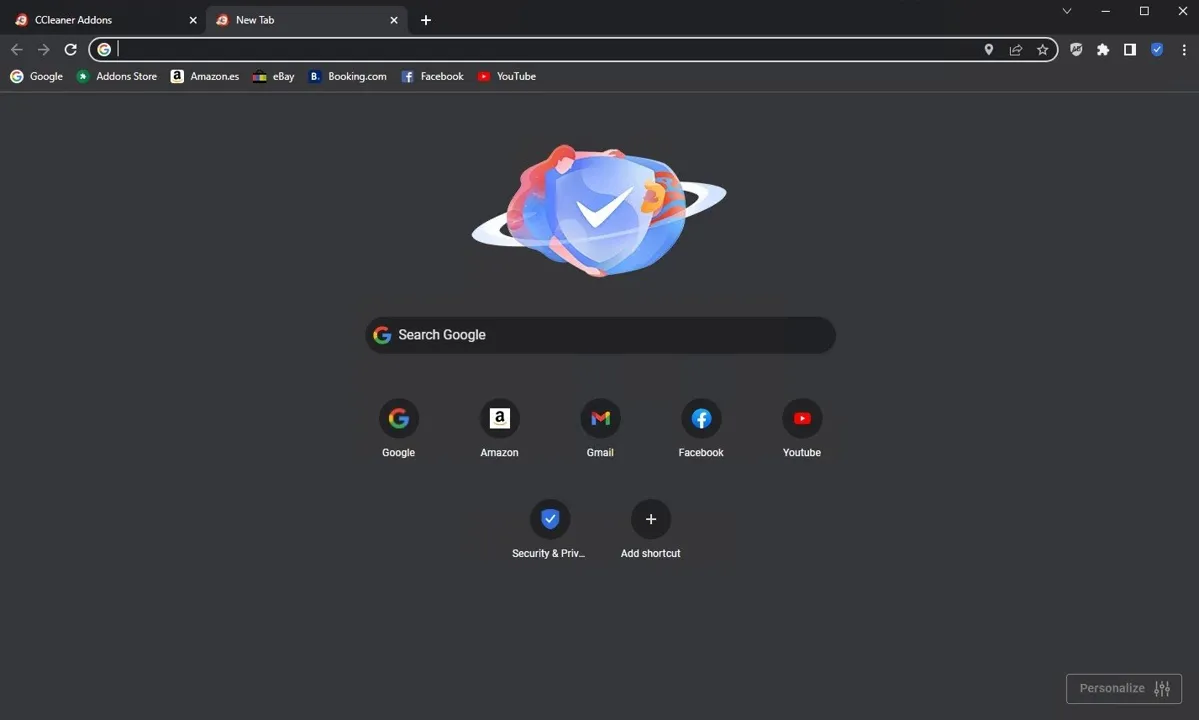1199x720 pixels.
Task: Open the Youtube shortcut tile
Action: [x=802, y=428]
